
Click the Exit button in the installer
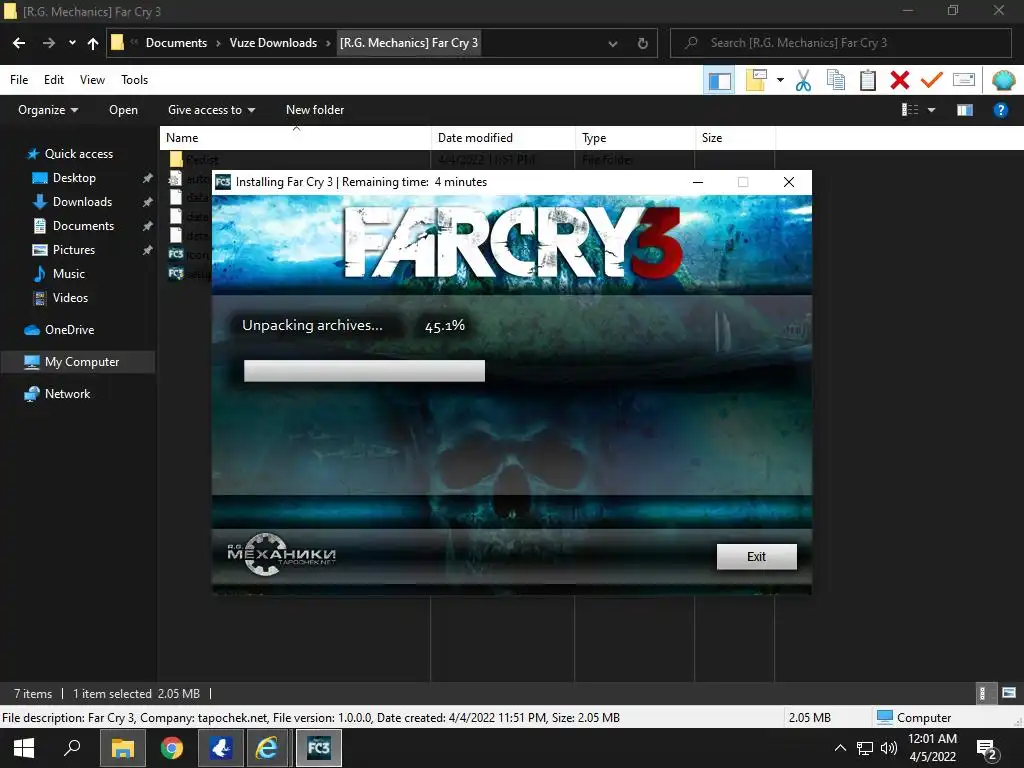point(756,557)
